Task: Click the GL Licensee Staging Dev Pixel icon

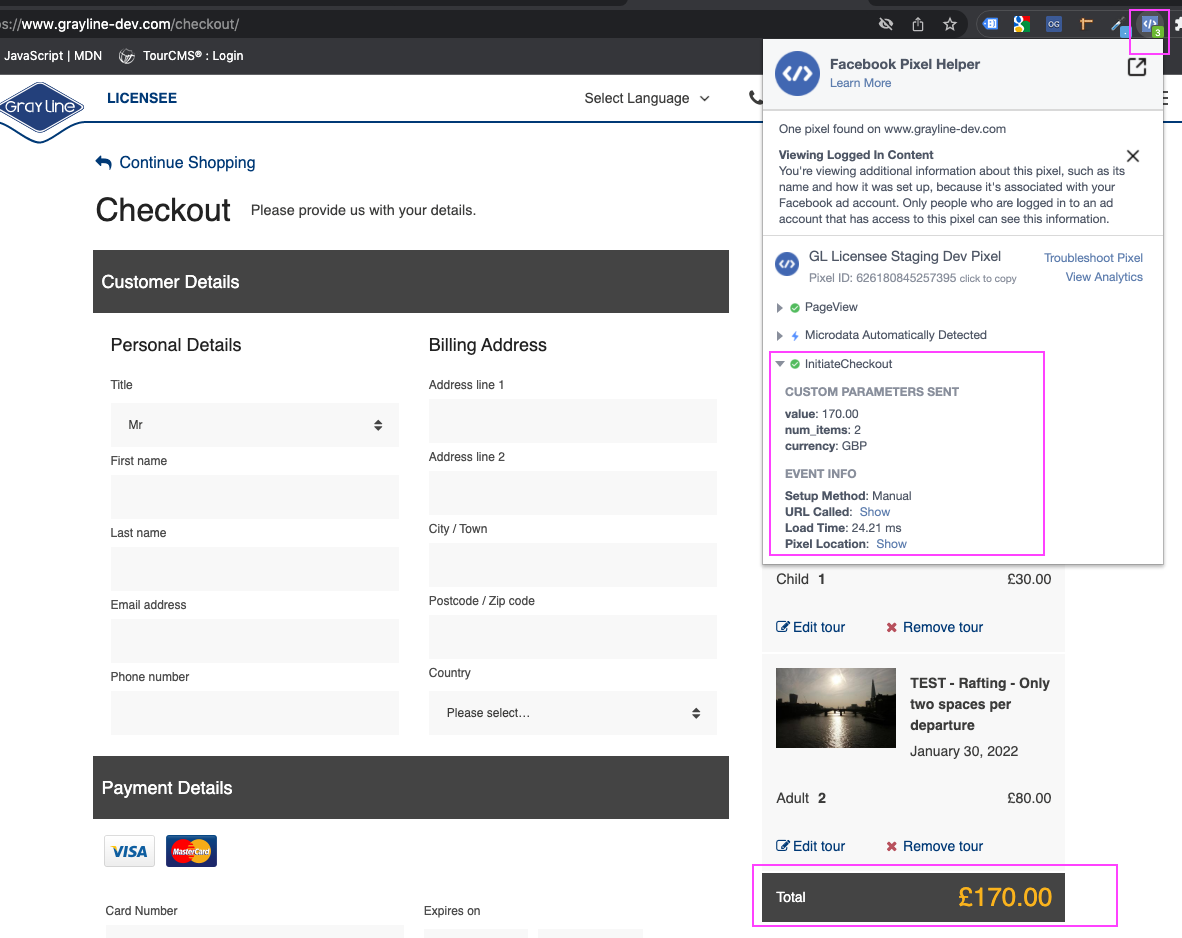Action: (787, 264)
